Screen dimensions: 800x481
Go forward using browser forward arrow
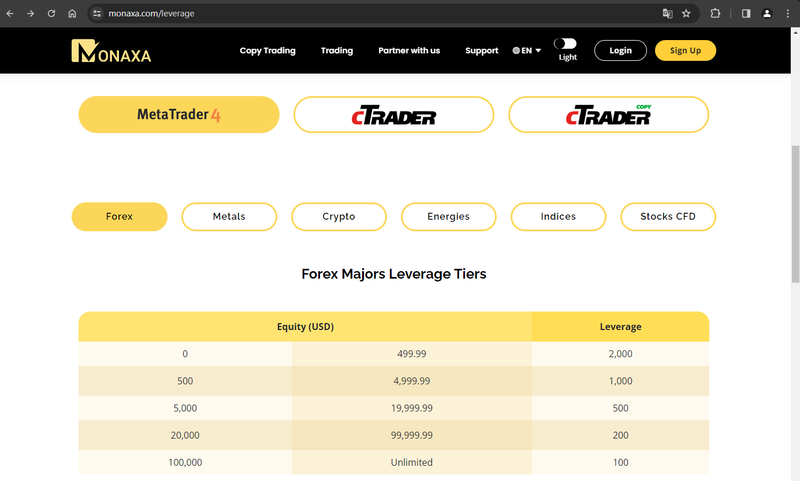[31, 14]
